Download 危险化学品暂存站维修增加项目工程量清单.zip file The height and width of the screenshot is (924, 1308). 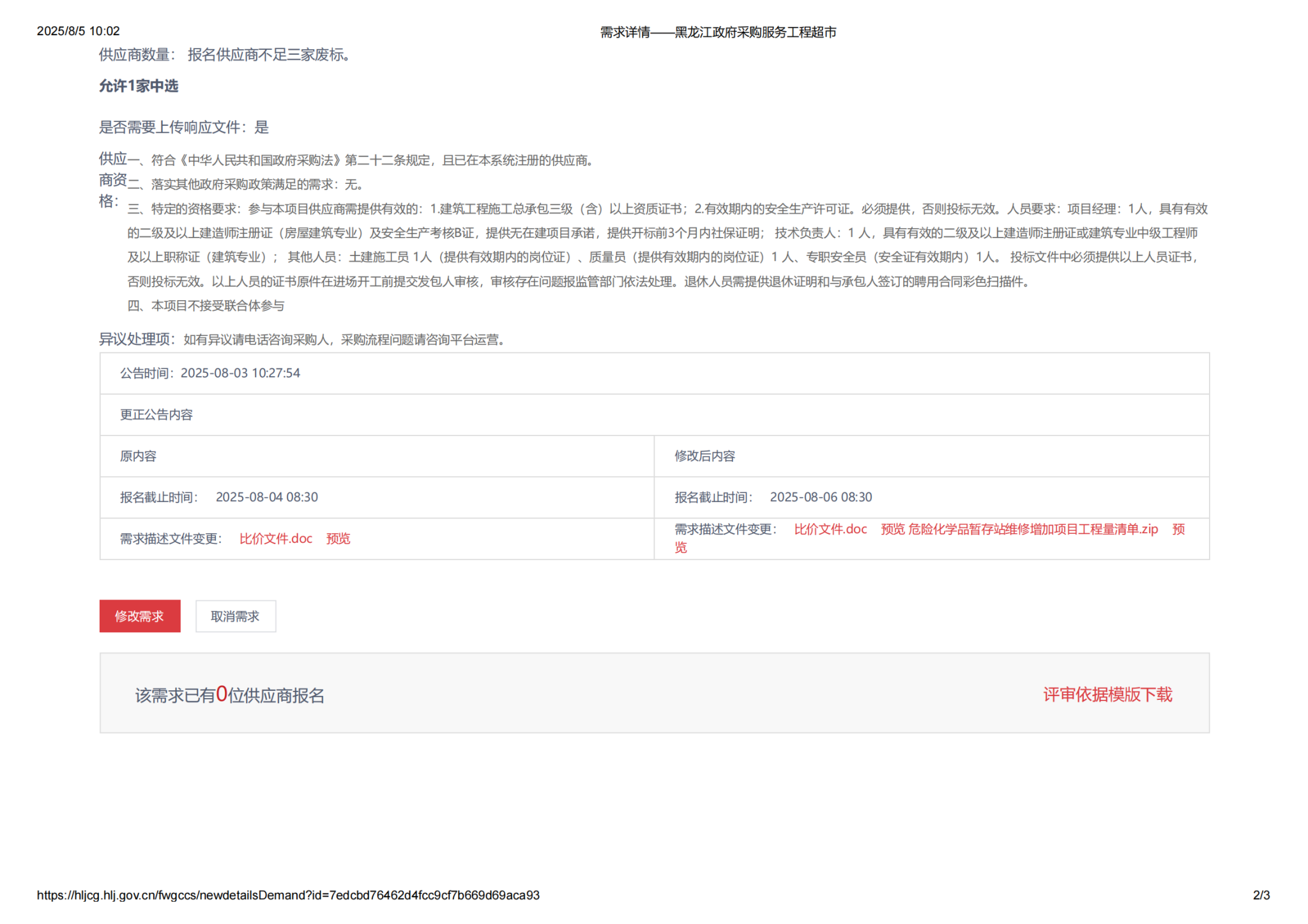click(1033, 529)
